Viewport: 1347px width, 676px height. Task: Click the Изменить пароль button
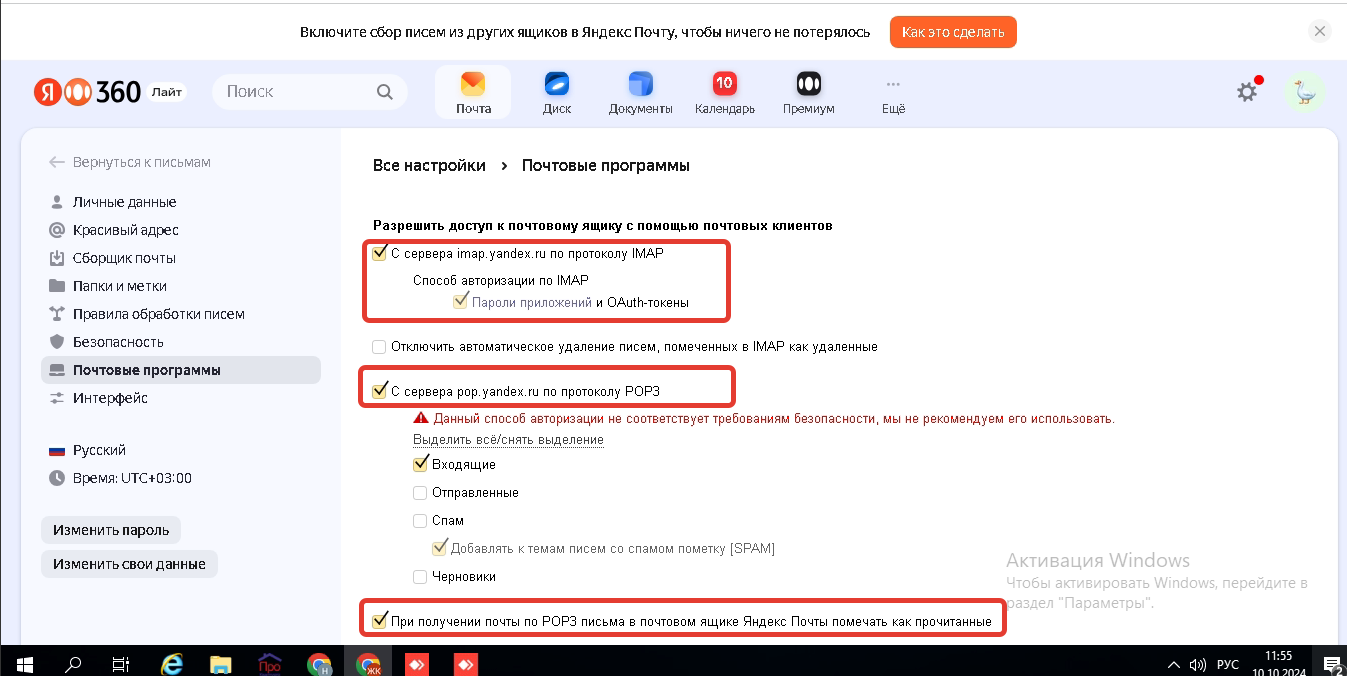click(x=111, y=530)
